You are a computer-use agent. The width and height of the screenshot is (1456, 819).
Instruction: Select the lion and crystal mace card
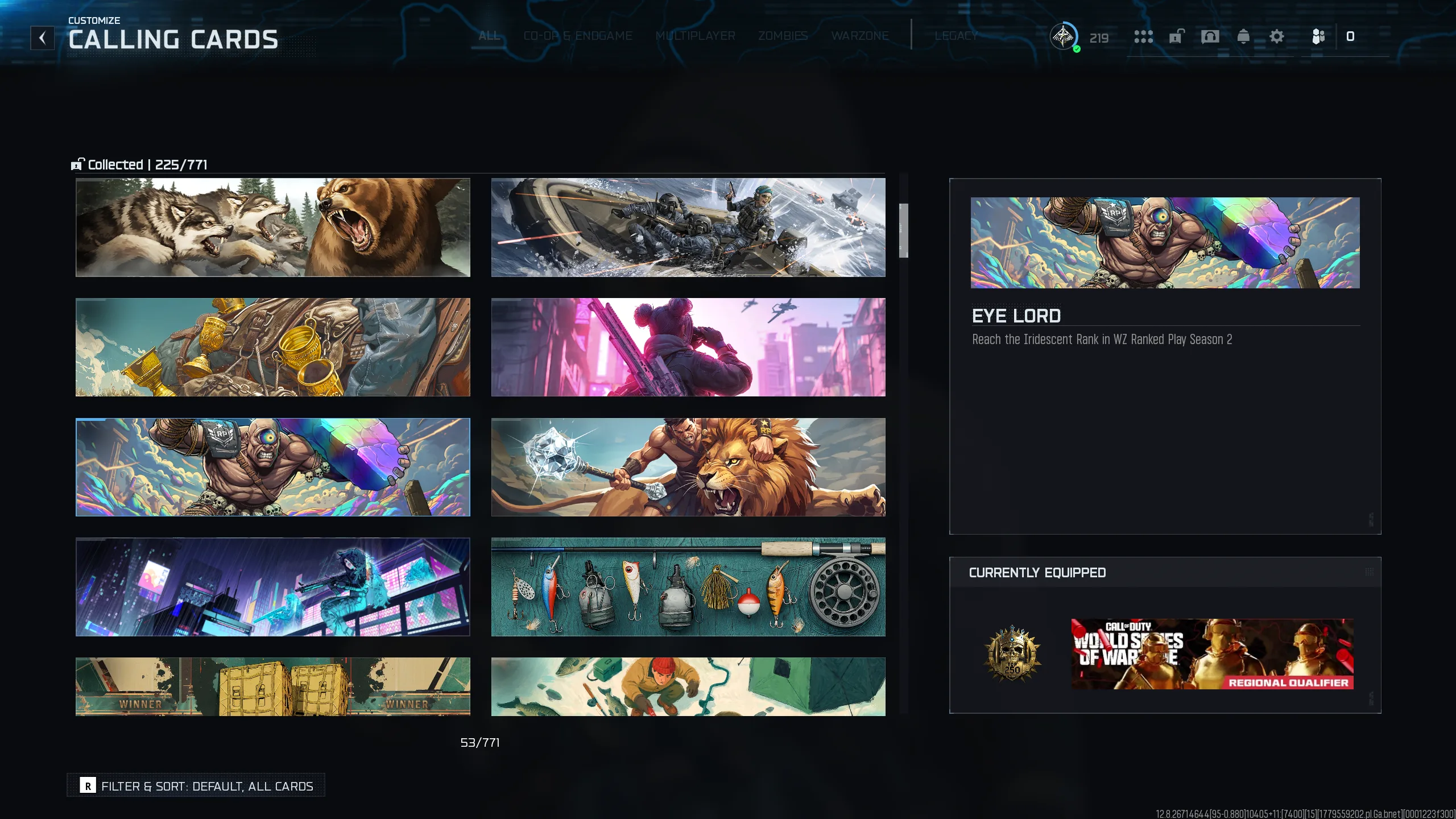tap(688, 468)
